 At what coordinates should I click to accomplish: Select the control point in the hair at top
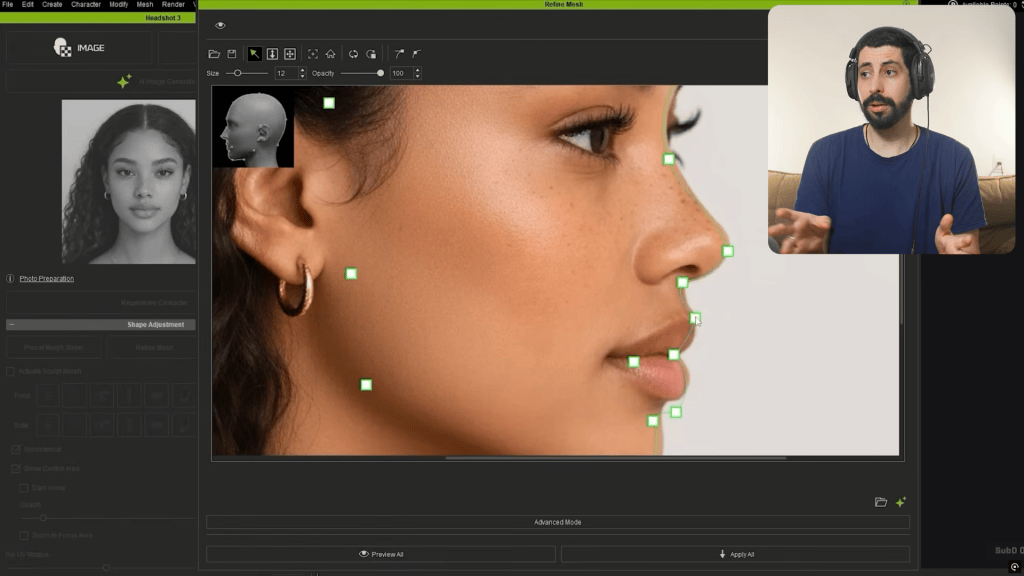click(x=329, y=103)
